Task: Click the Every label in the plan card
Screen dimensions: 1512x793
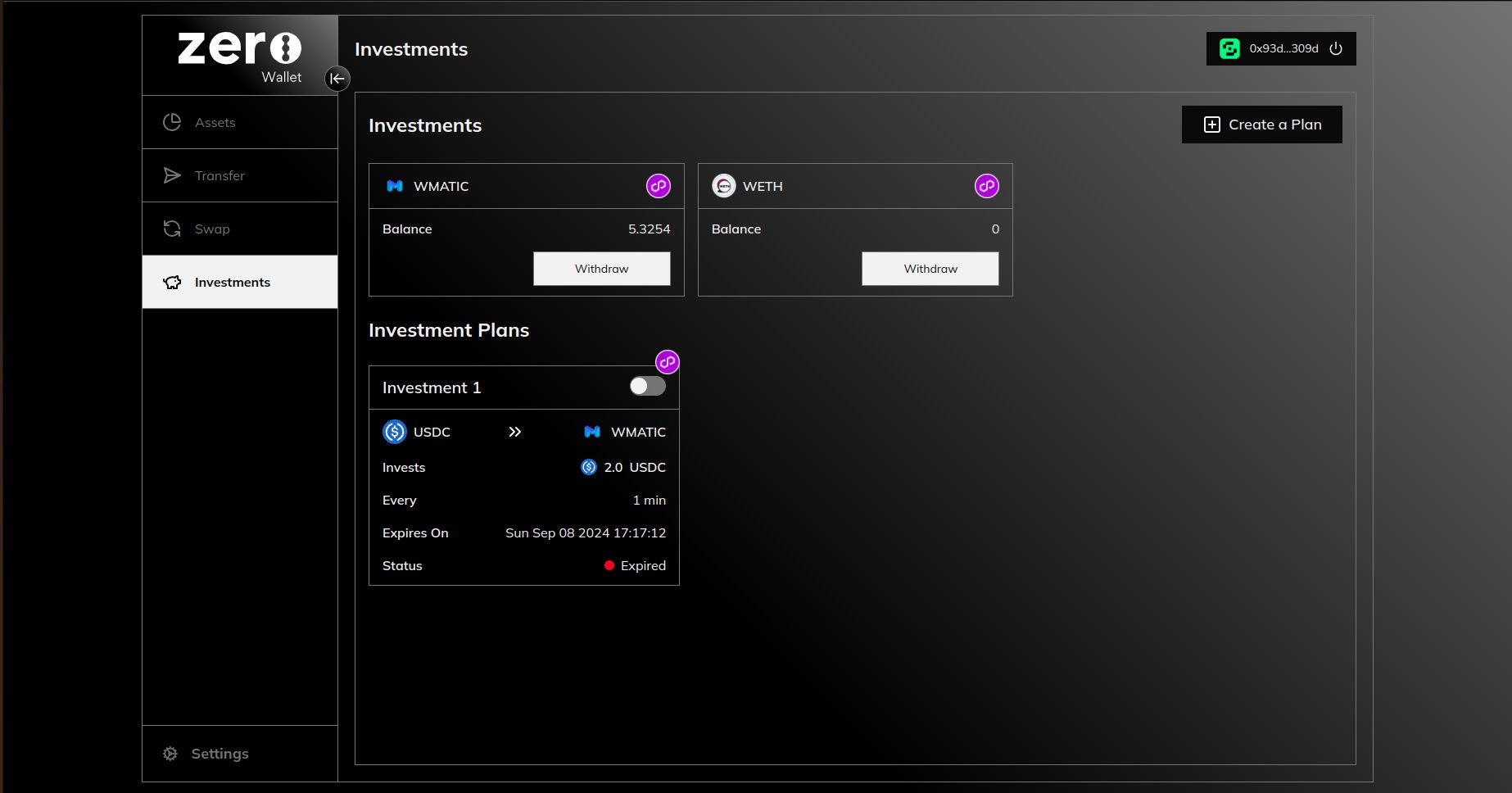Action: [x=400, y=500]
